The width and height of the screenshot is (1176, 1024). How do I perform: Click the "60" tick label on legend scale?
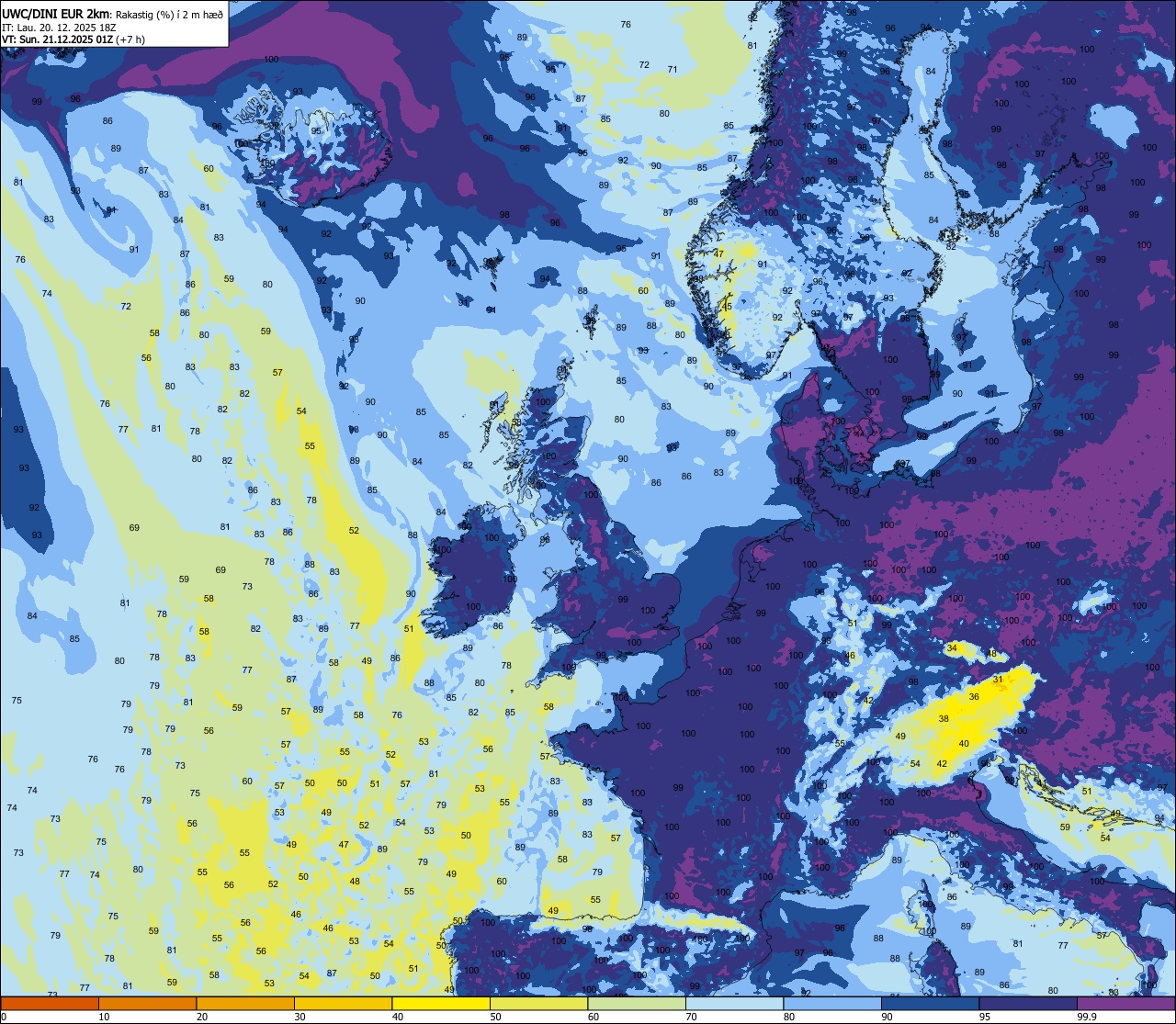point(594,1017)
